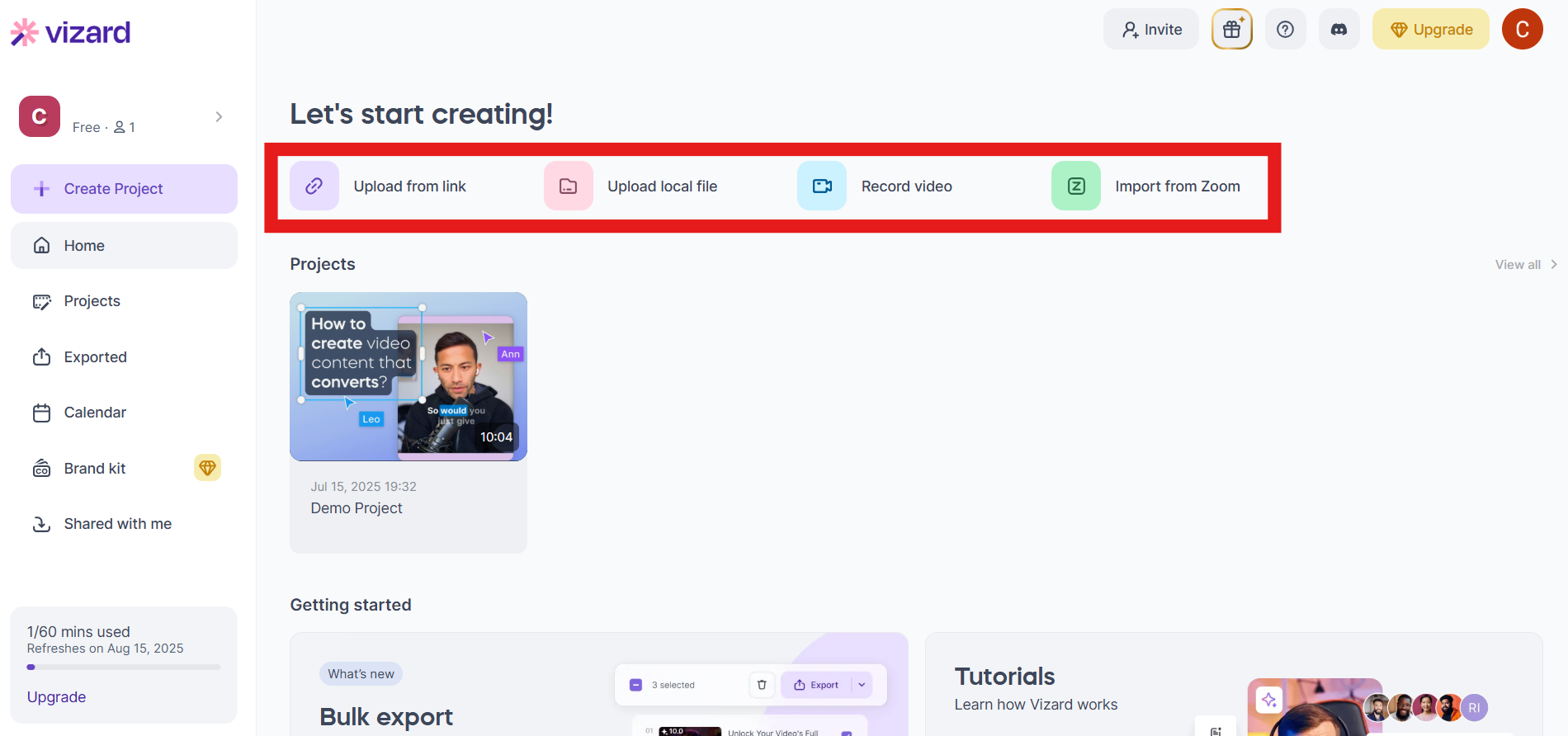Click the Import from Zoom icon
Image resolution: width=1568 pixels, height=736 pixels.
(1076, 186)
